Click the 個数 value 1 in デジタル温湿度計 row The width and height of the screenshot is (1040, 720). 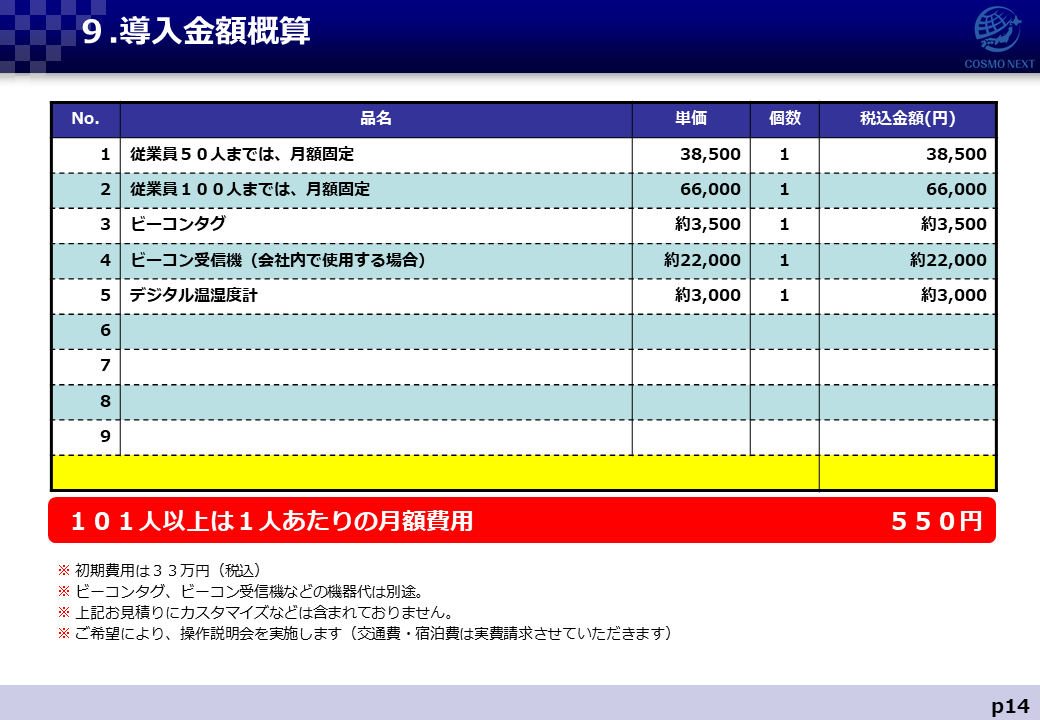coord(785,295)
